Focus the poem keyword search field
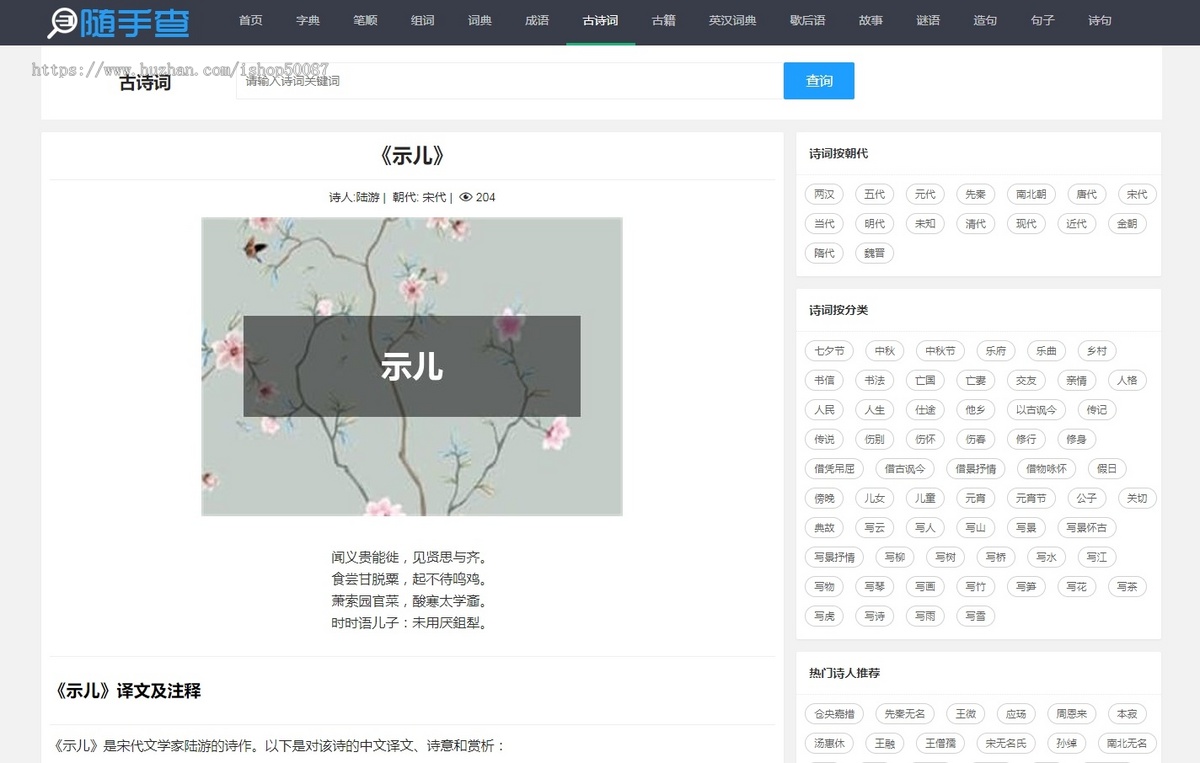Screen dimensions: 1200x763 tap(509, 81)
